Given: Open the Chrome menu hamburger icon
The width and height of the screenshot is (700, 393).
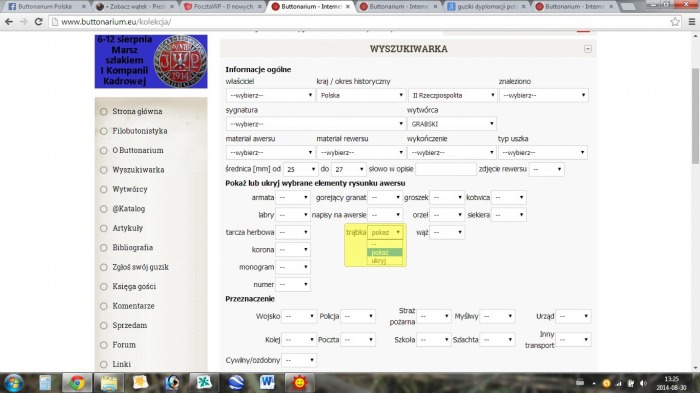Looking at the screenshot, I should [692, 22].
